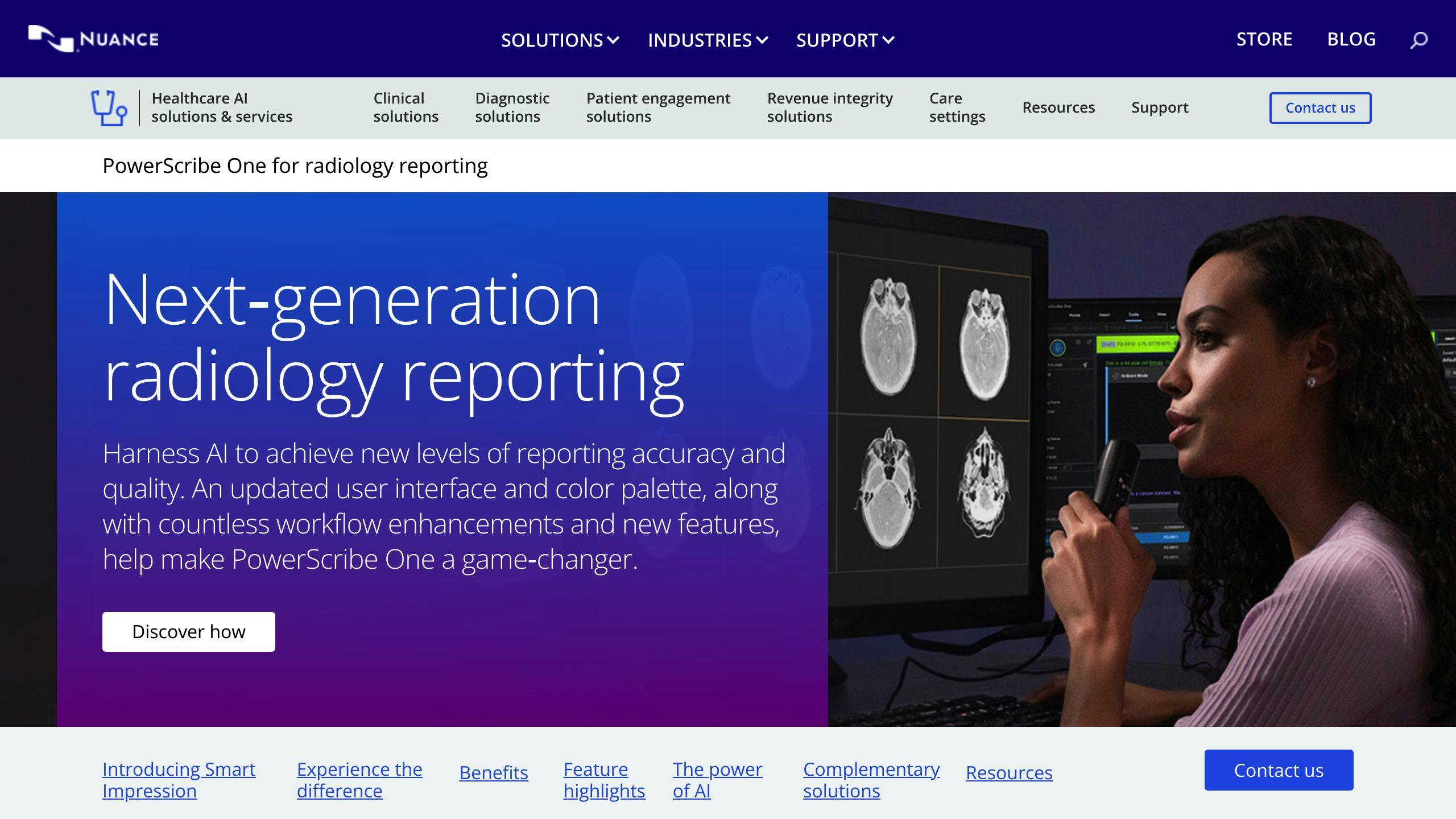Open Patient engagement solutions

point(658,107)
